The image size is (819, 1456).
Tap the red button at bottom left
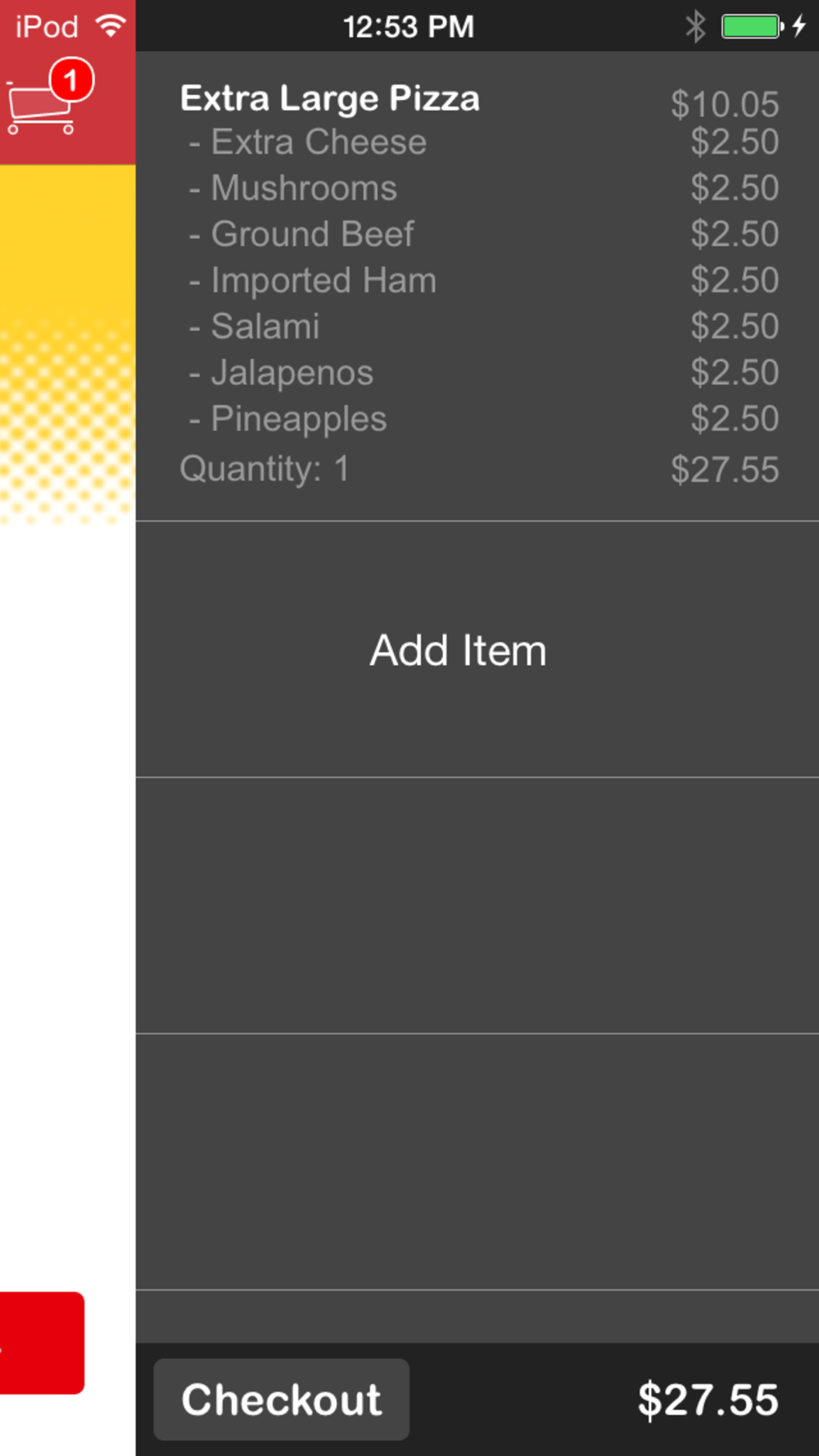pos(42,1343)
